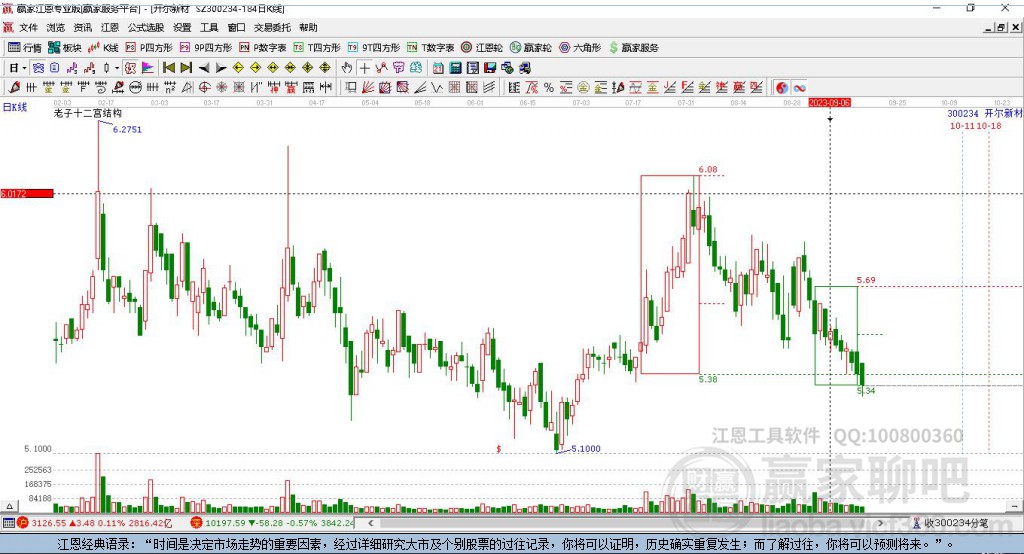Click the n² tool icon
This screenshot has width=1024, height=554.
[170, 88]
